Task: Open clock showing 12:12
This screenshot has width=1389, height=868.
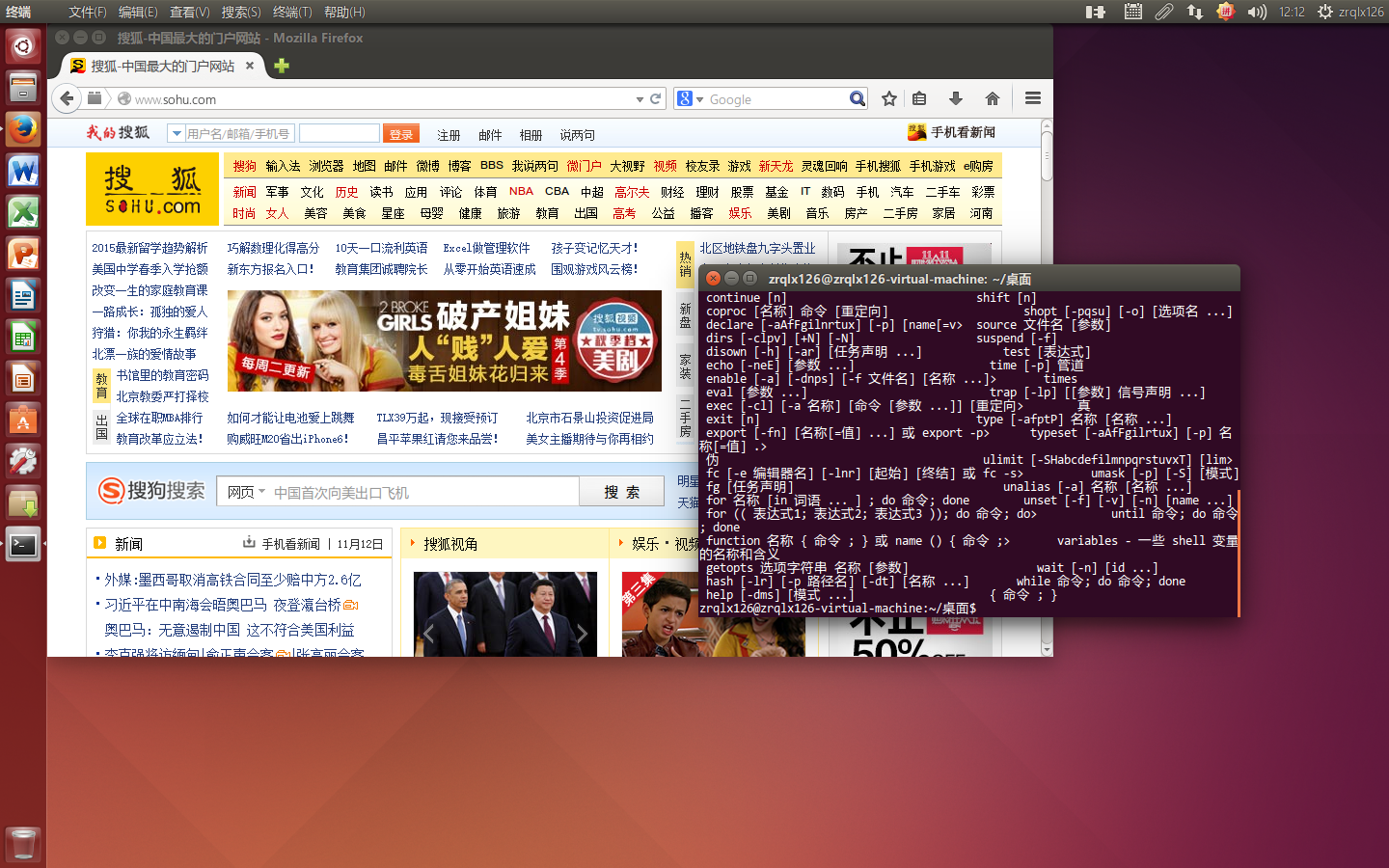Action: [x=1292, y=12]
